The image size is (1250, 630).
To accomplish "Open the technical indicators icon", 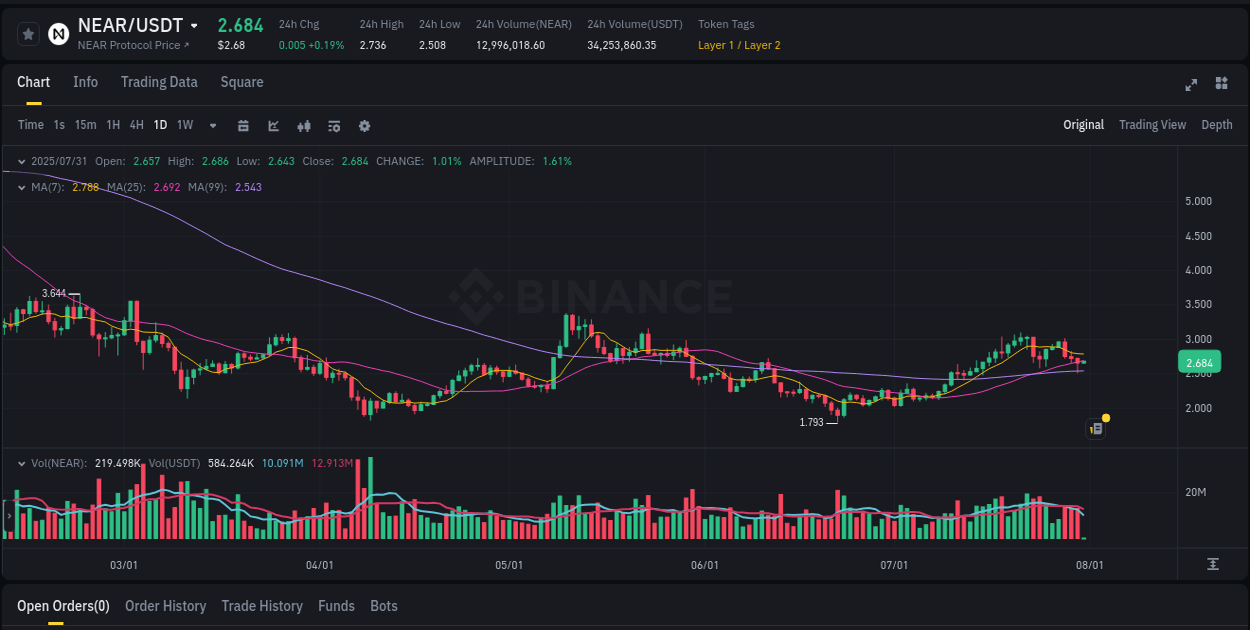I will point(333,125).
